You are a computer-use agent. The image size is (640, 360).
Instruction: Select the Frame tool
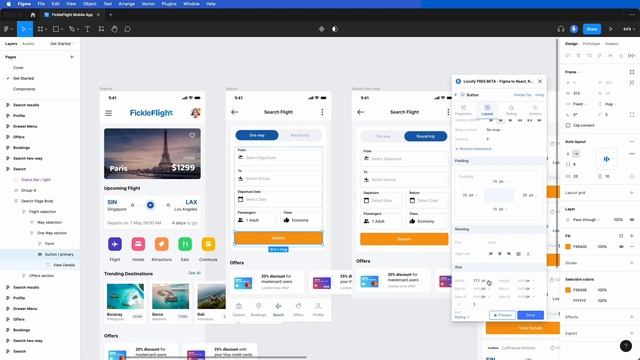[41, 29]
